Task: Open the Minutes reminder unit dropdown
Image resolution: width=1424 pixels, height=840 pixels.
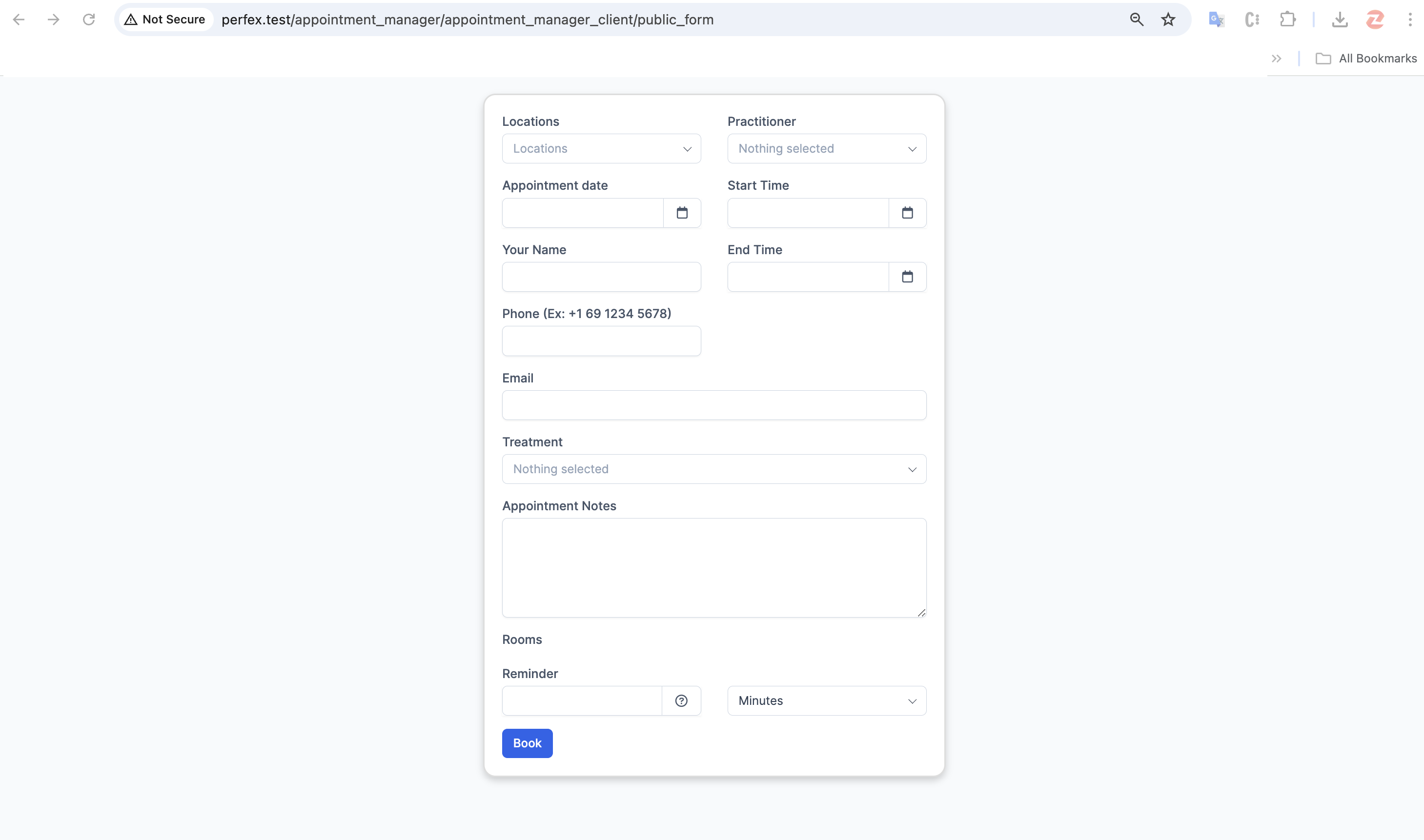Action: (x=826, y=700)
